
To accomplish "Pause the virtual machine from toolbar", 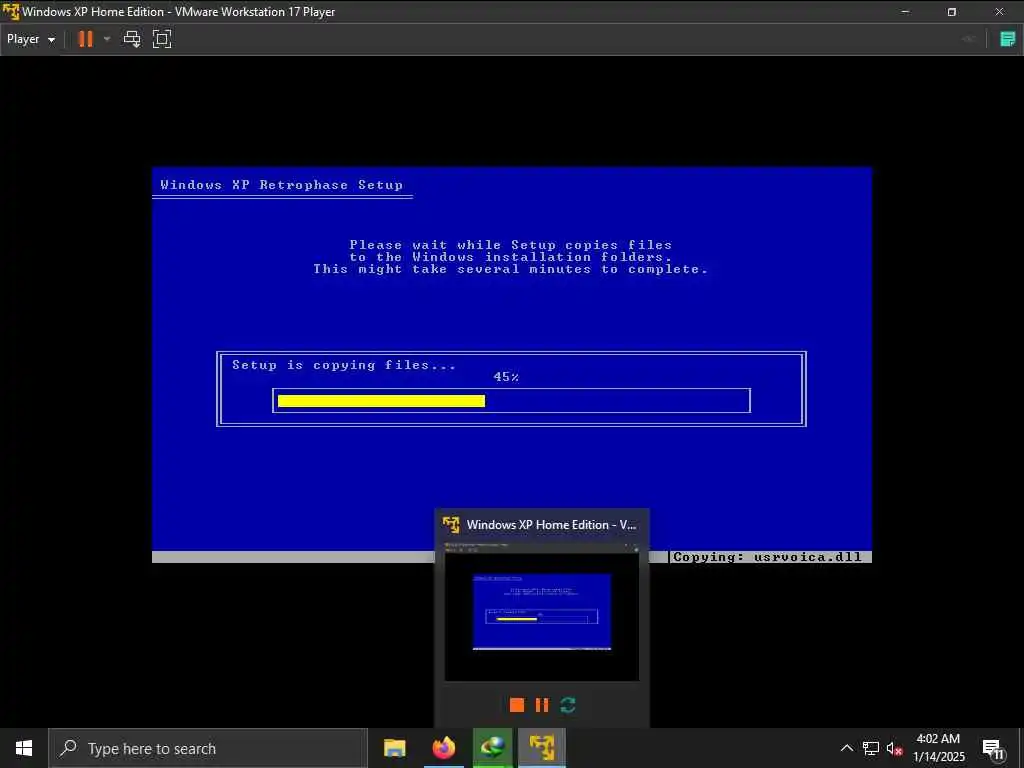I will pos(86,39).
